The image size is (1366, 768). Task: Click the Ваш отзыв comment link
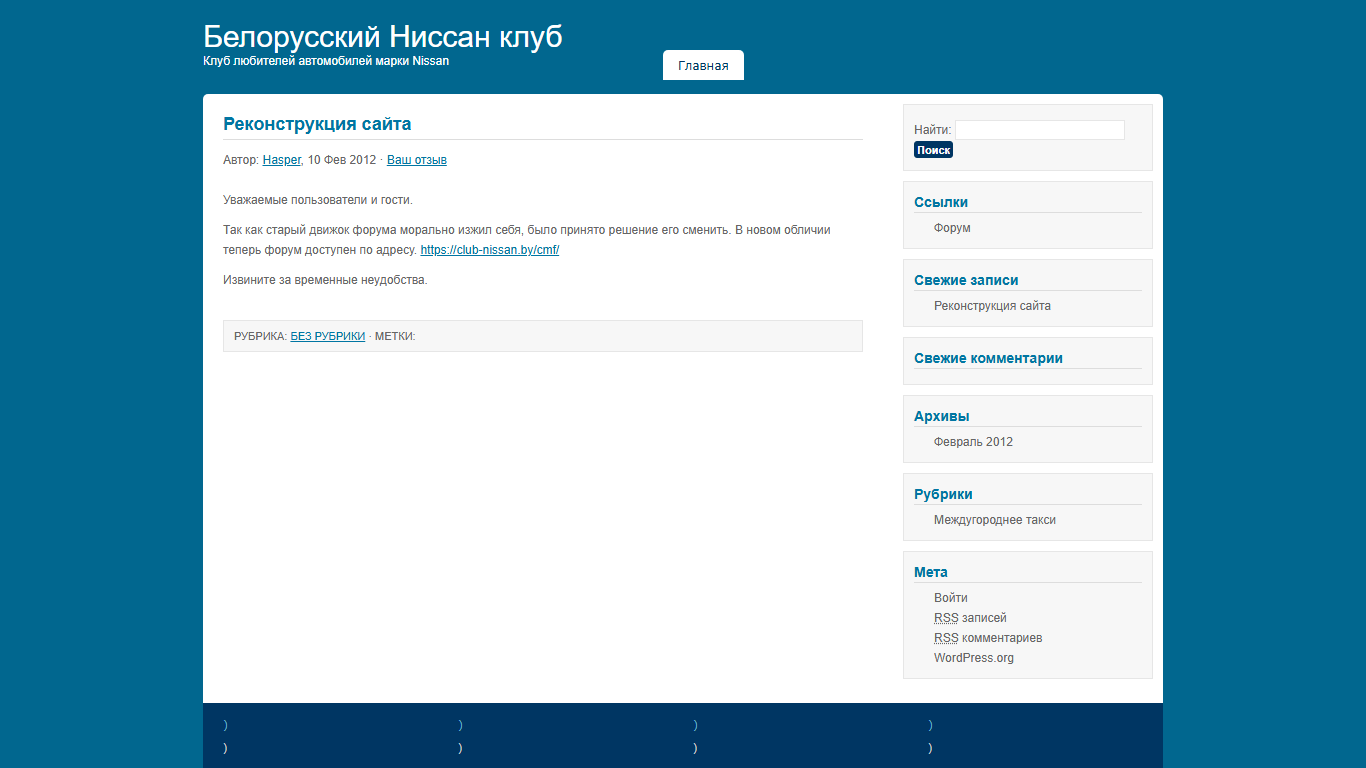coord(417,160)
